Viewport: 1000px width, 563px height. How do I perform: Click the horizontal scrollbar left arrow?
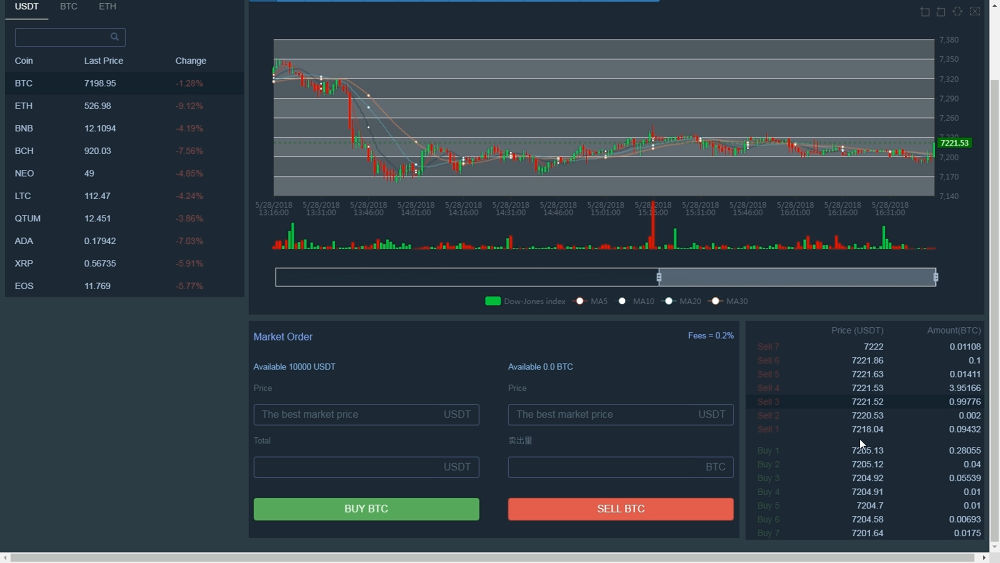coord(5,557)
